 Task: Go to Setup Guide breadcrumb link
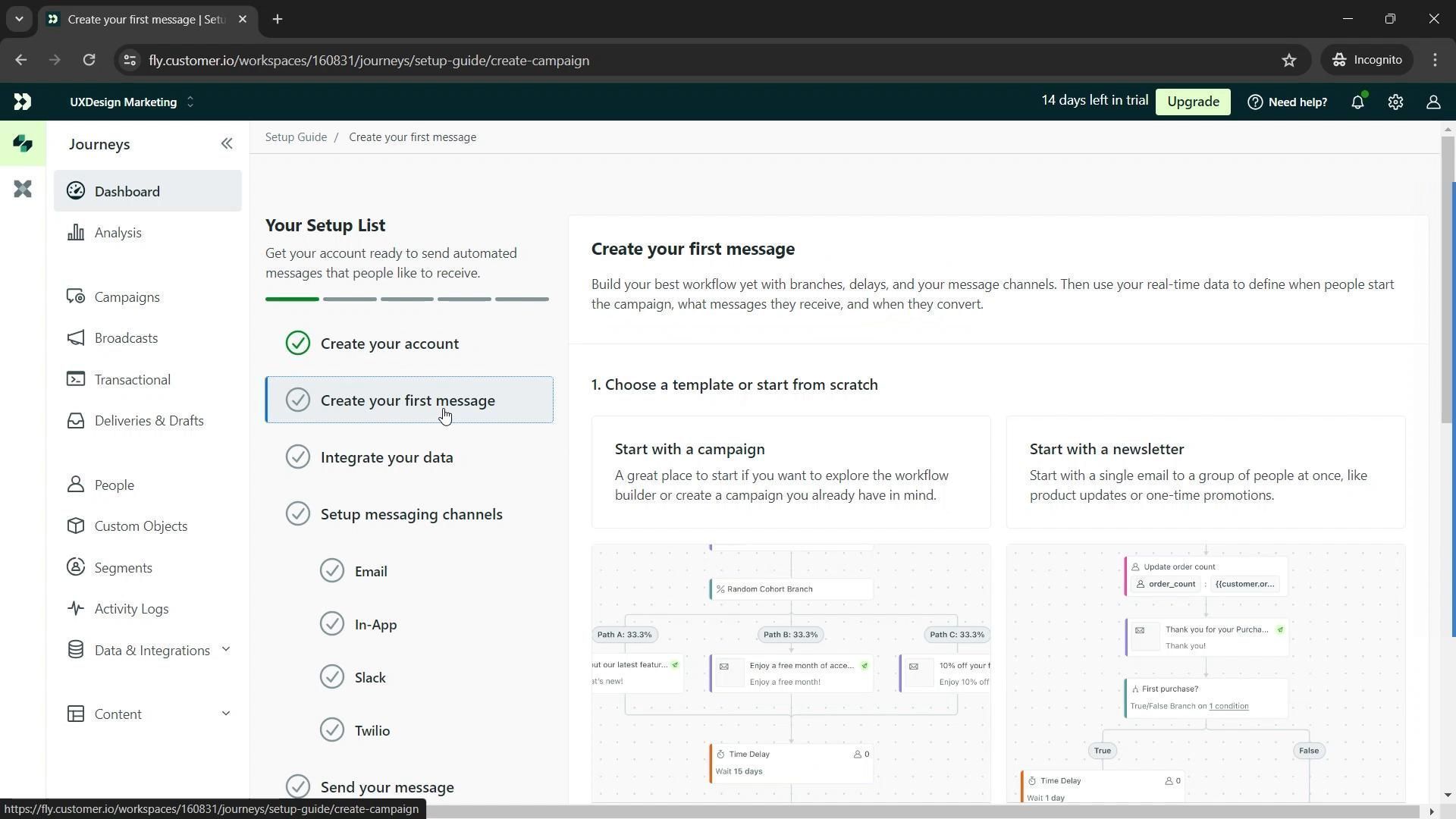(x=296, y=137)
